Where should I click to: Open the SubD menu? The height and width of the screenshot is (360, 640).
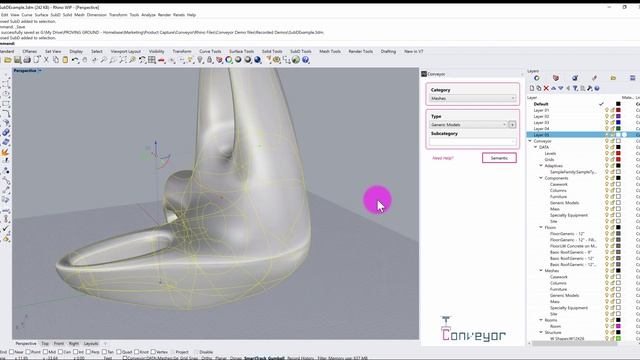coord(56,15)
